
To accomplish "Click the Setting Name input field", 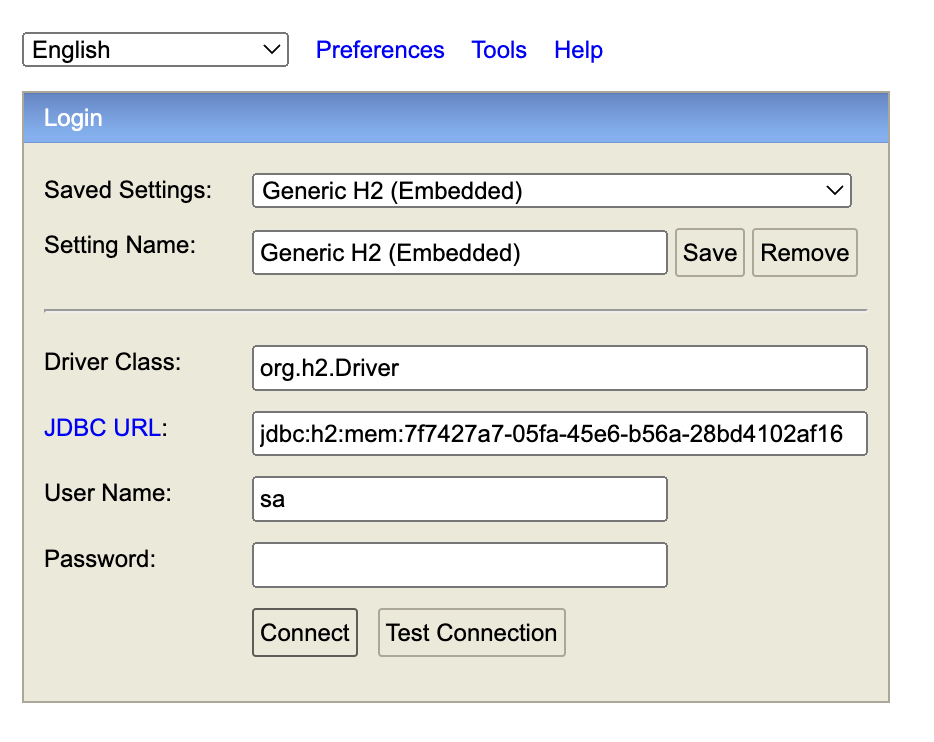I will click(460, 252).
